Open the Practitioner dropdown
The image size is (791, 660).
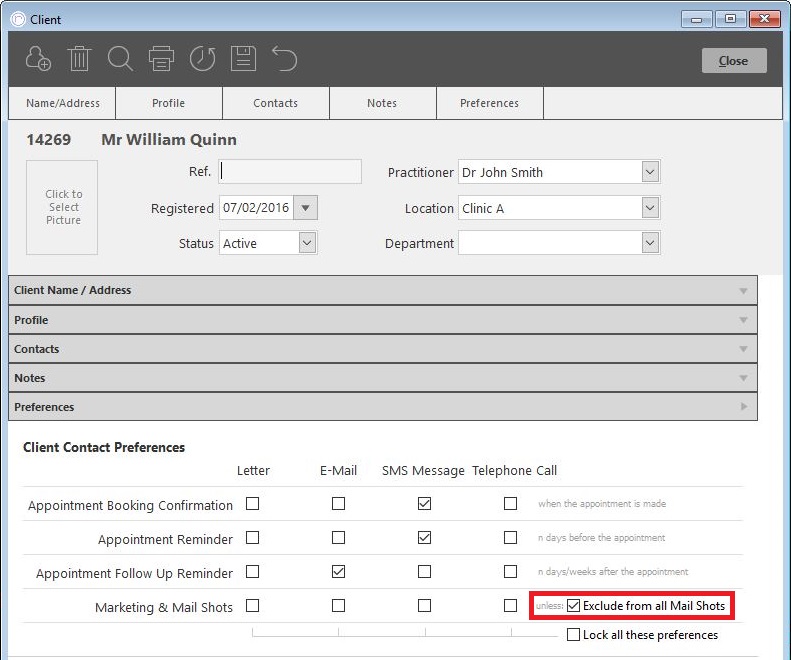tap(650, 172)
